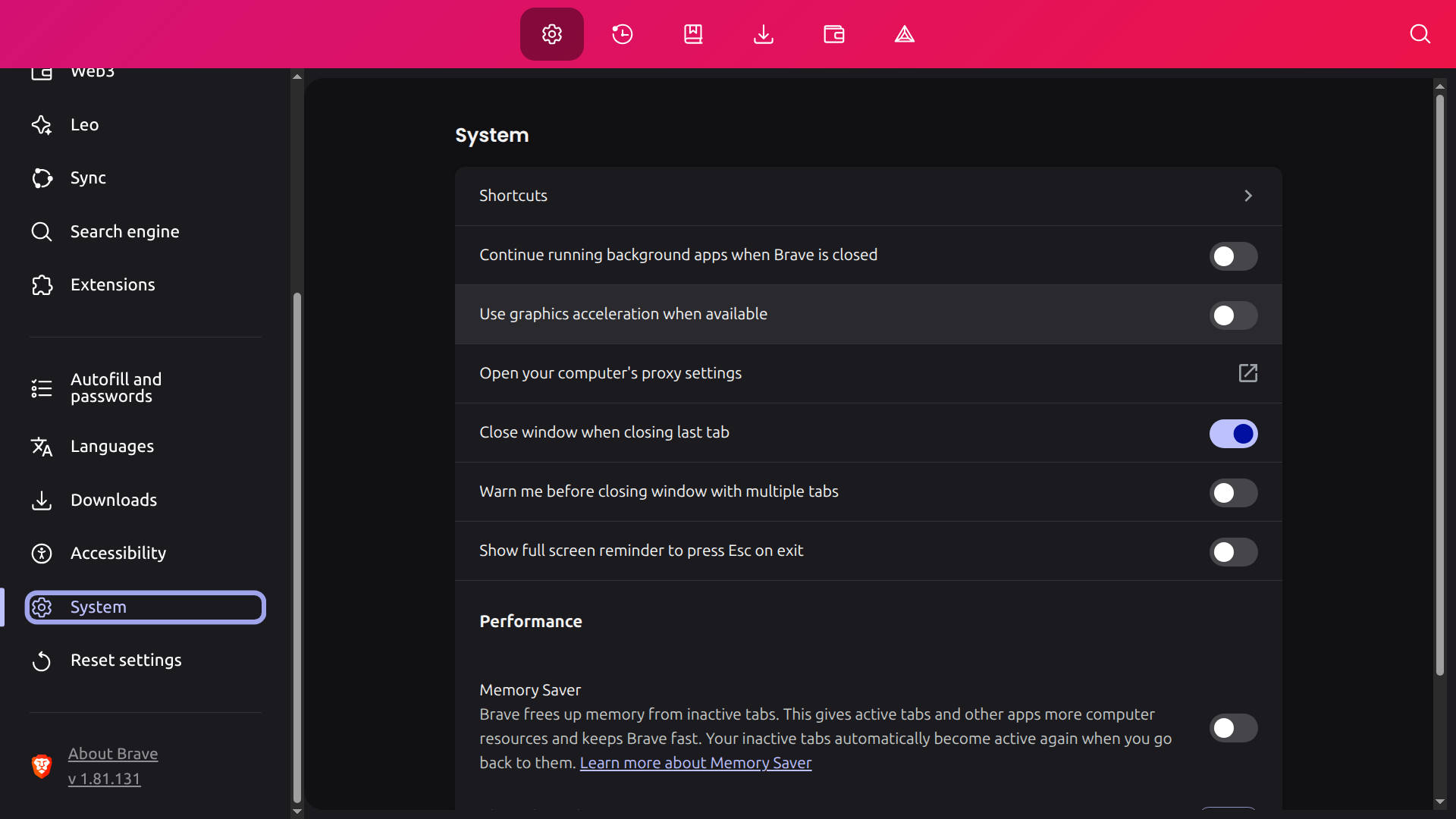This screenshot has height=819, width=1456.
Task: Click the search settings magnifier icon
Action: pos(1420,34)
